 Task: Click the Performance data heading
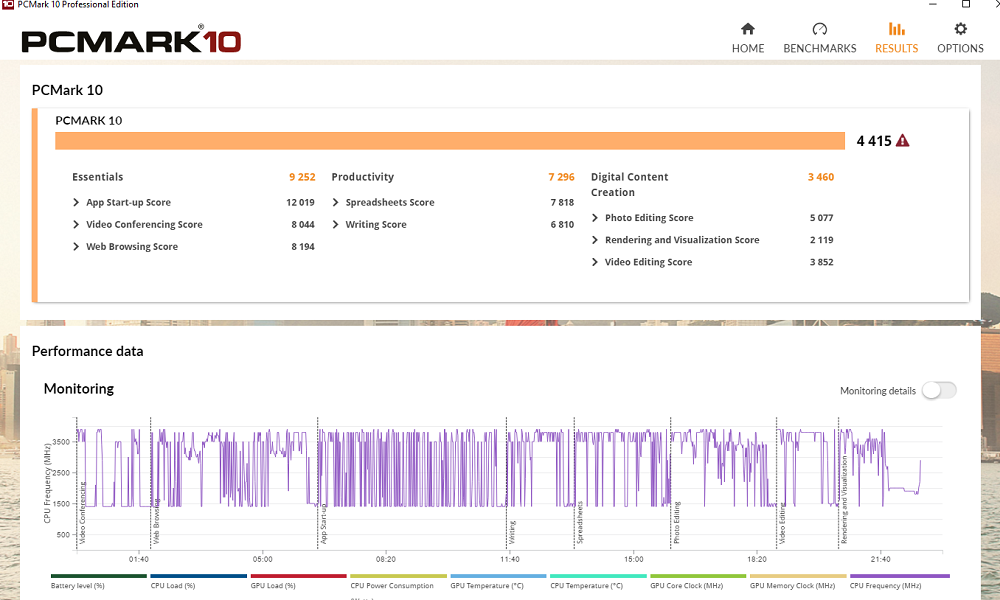(87, 351)
